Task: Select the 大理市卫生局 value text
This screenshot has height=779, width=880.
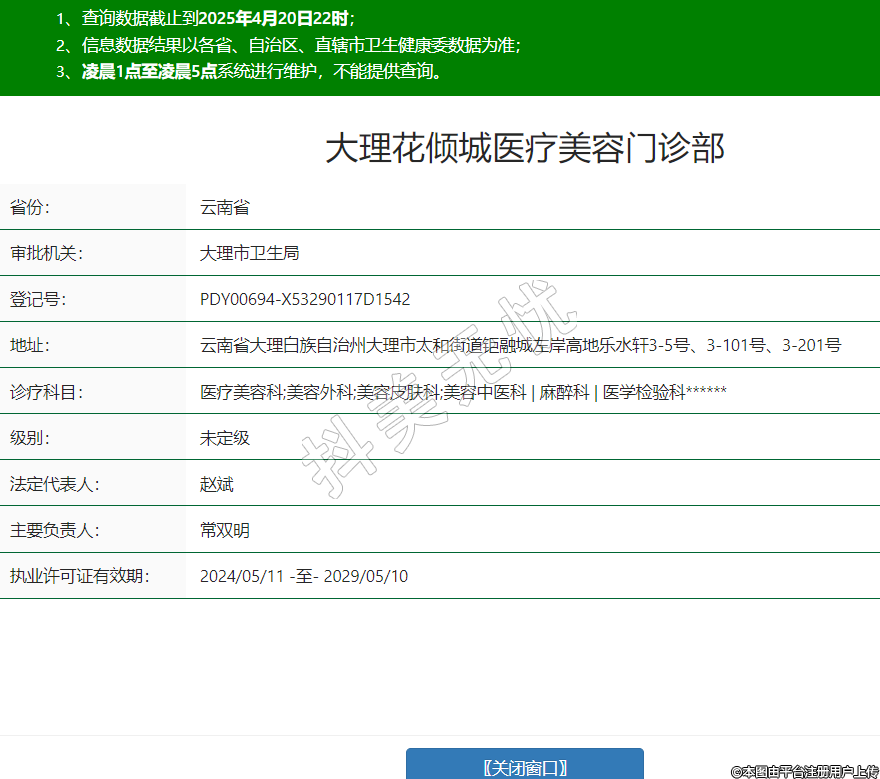Action: click(249, 254)
